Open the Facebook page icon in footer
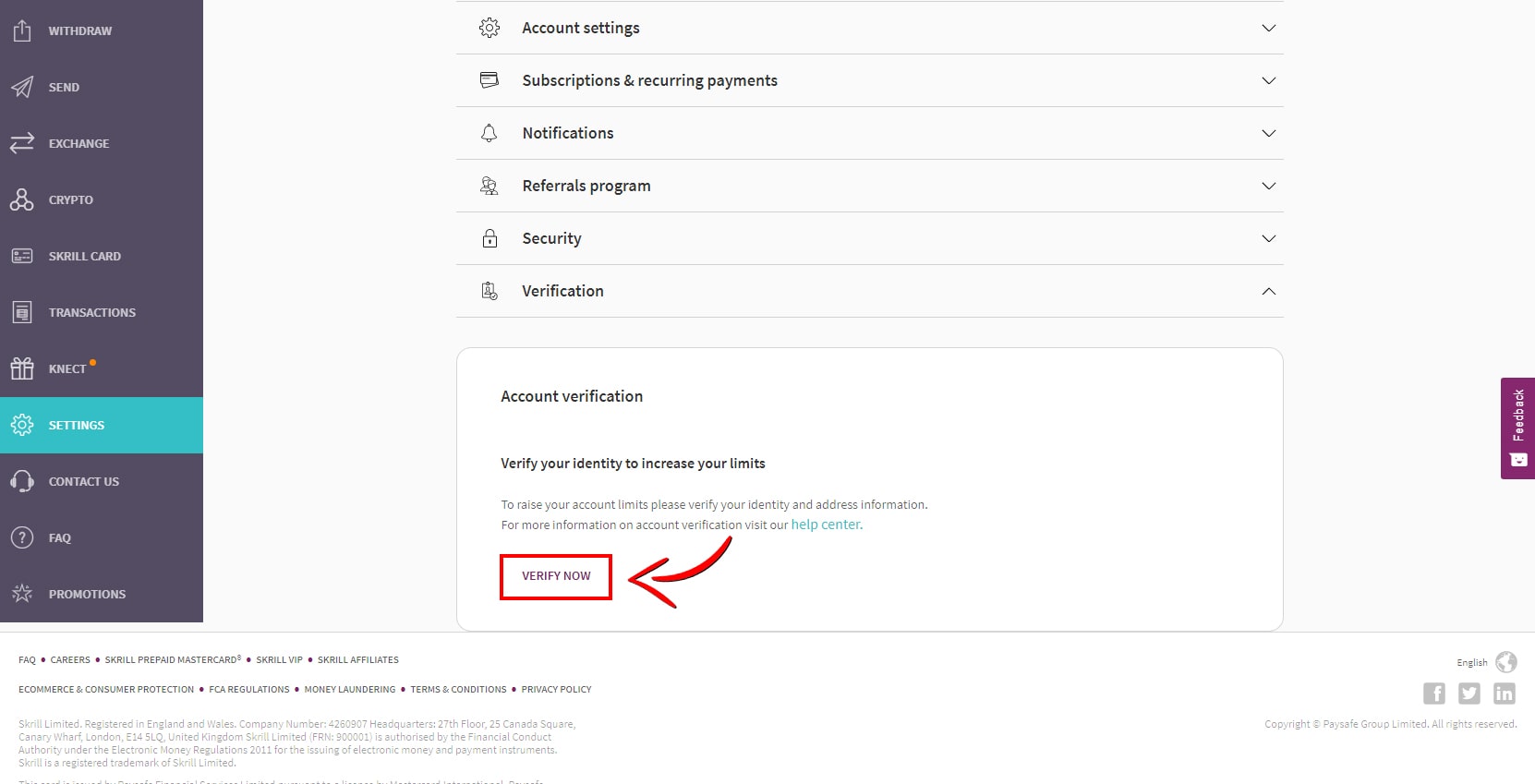This screenshot has height=784, width=1535. 1434,694
